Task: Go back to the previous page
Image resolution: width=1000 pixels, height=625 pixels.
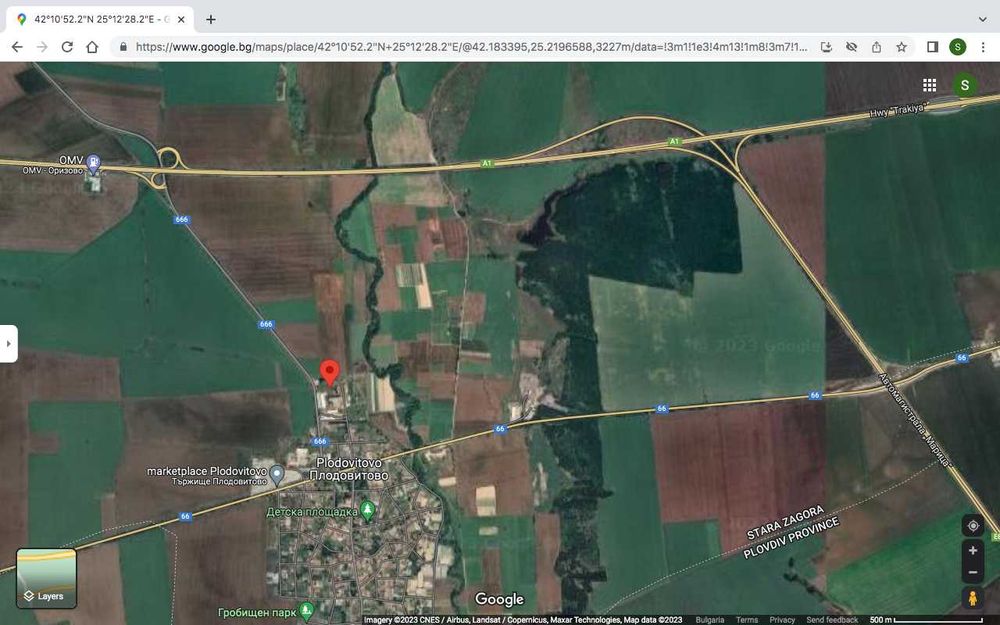Action: (17, 47)
